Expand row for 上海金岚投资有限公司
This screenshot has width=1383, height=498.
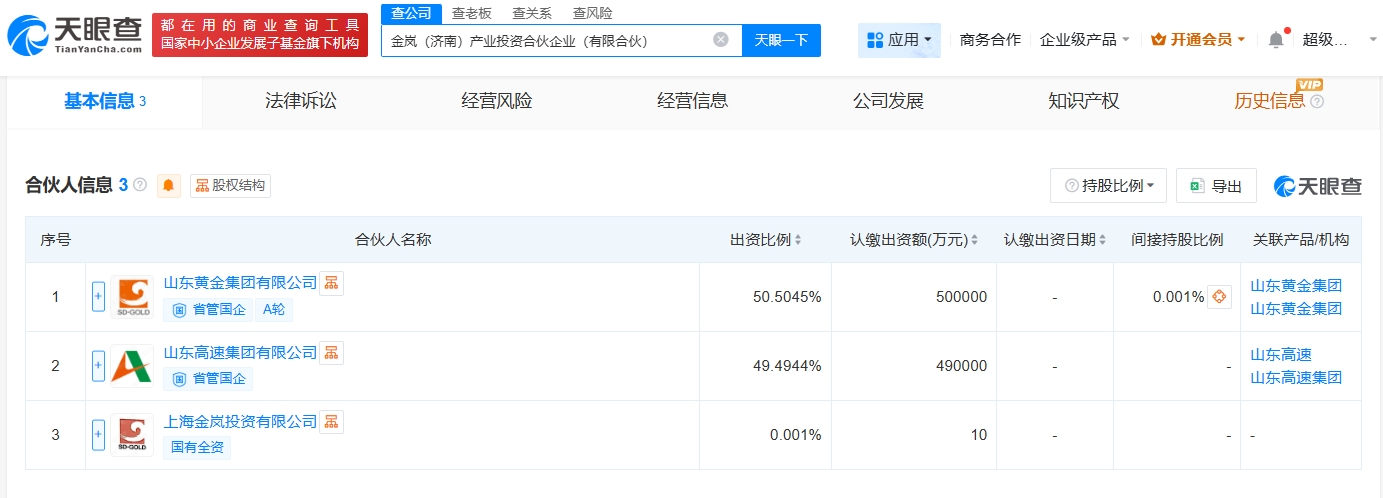click(x=98, y=435)
